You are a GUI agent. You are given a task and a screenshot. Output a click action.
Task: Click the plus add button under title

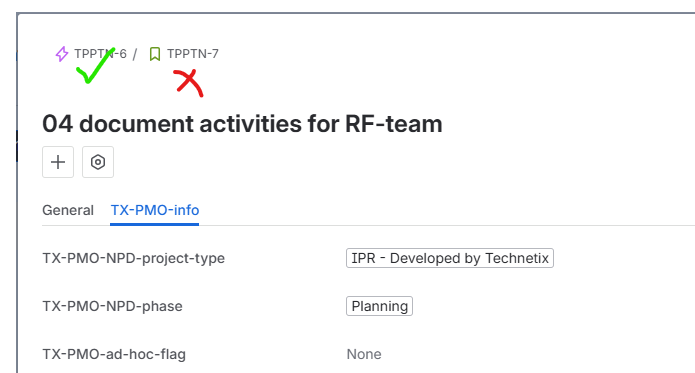pos(58,162)
